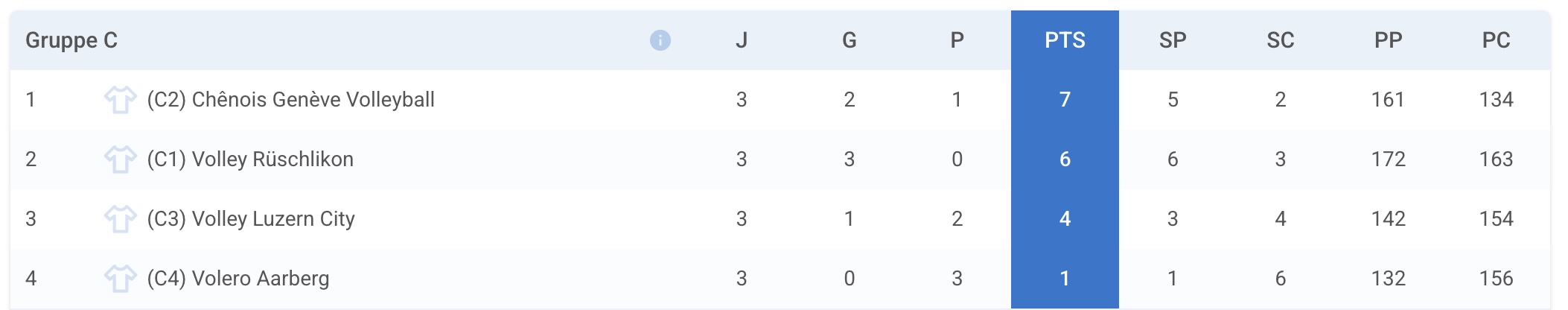
Task: Select the G column header
Action: [x=850, y=40]
